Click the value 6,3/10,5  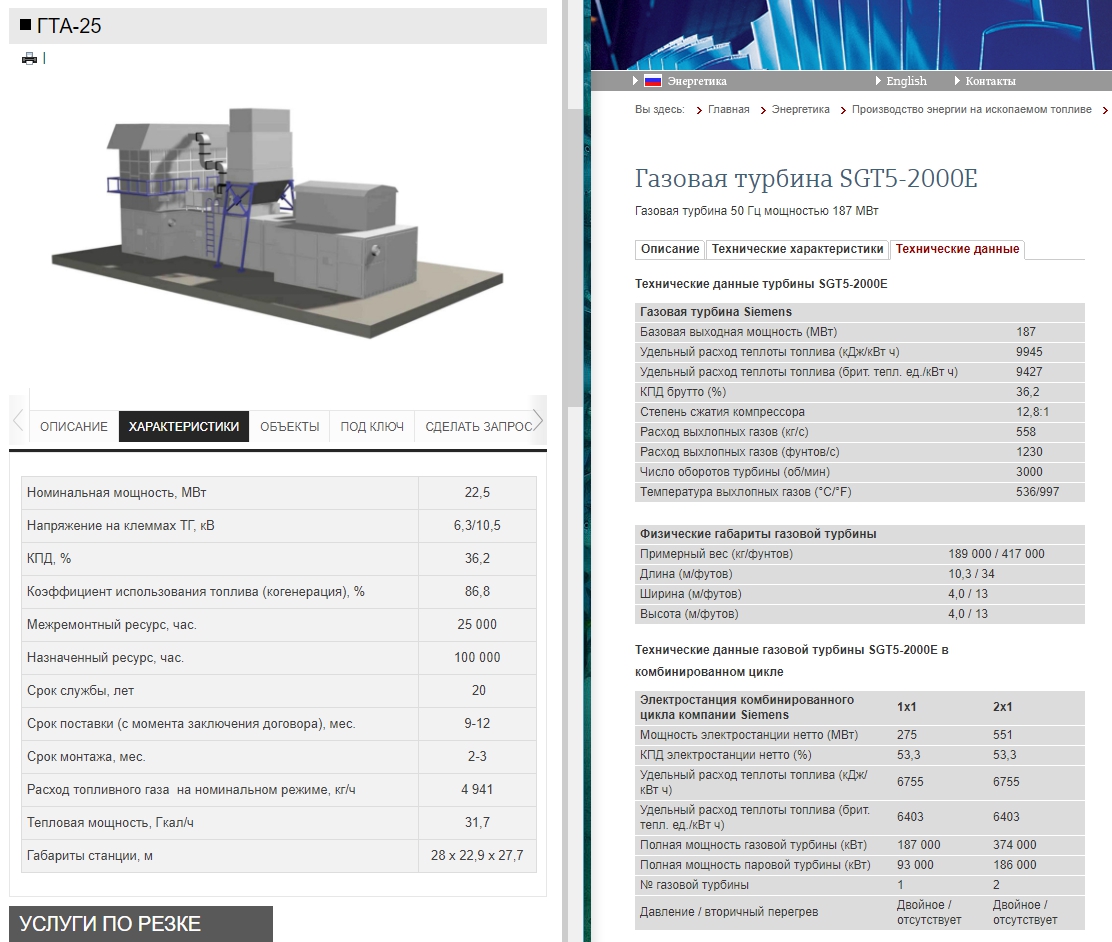point(477,526)
